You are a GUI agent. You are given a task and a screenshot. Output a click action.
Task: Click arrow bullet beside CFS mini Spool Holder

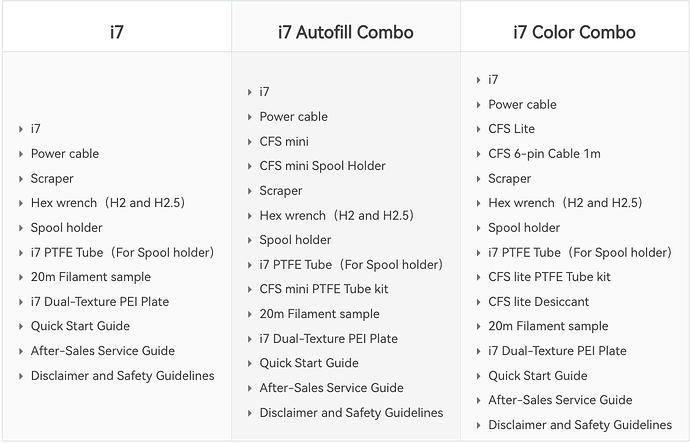coord(250,166)
